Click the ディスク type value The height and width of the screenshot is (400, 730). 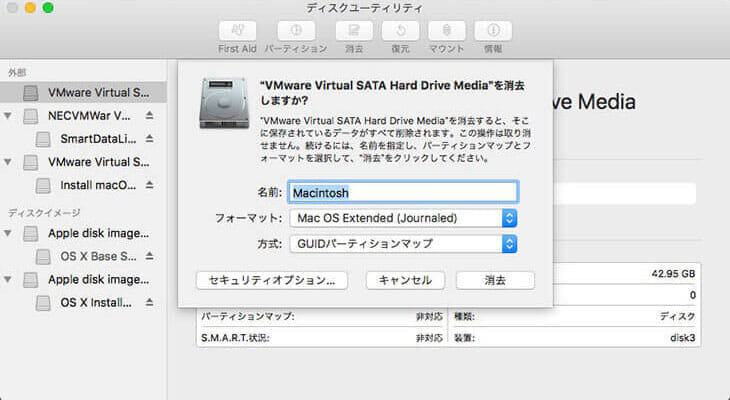[x=677, y=316]
